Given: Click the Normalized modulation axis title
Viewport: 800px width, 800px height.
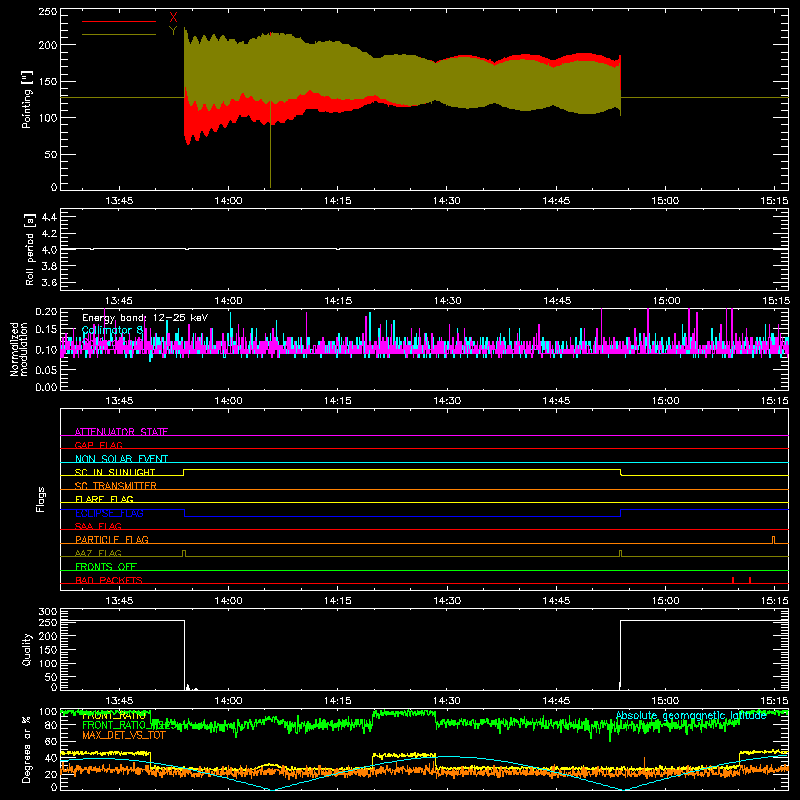Looking at the screenshot, I should click(x=19, y=349).
